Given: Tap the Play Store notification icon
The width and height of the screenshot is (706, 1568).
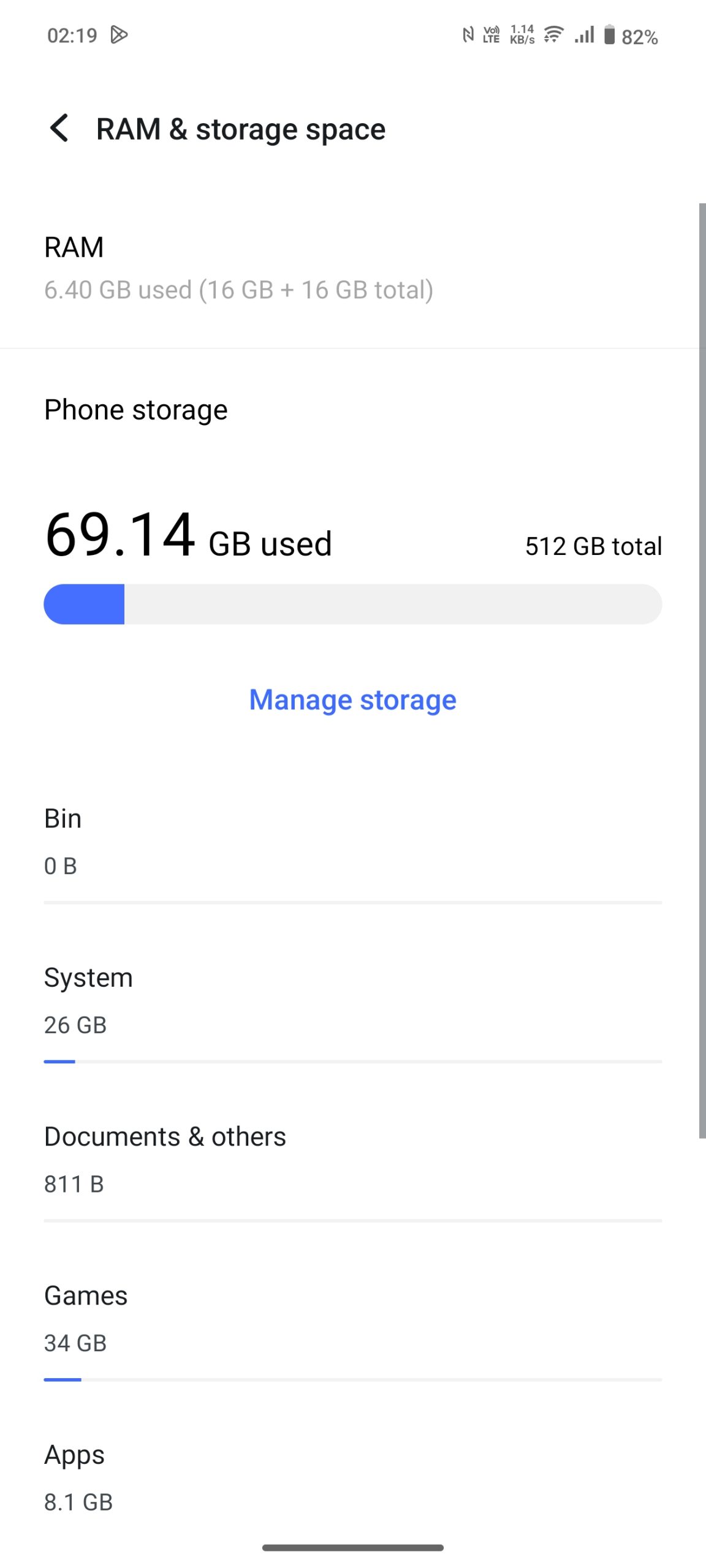Looking at the screenshot, I should [119, 35].
